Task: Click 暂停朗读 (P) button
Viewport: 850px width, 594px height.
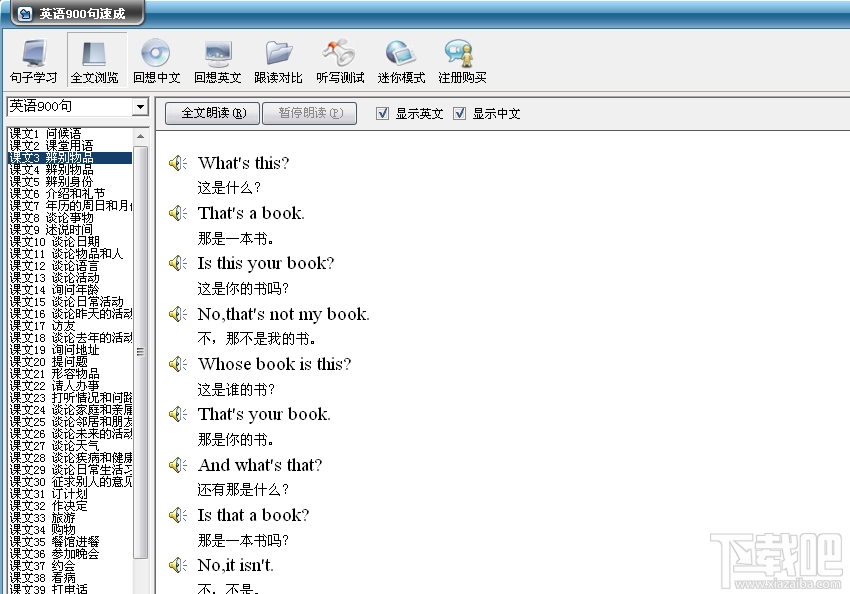Action: click(310, 113)
